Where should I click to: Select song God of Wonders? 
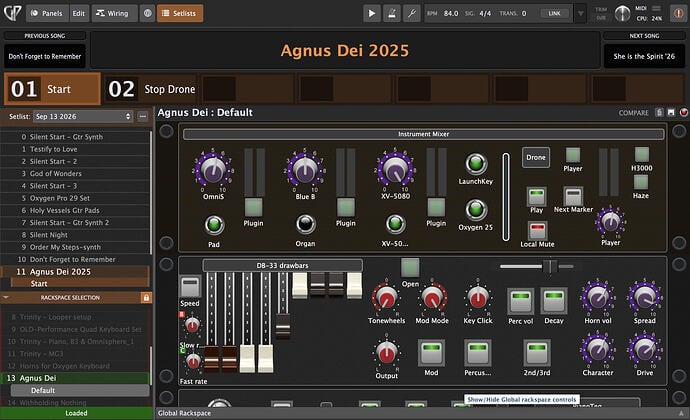(75, 173)
